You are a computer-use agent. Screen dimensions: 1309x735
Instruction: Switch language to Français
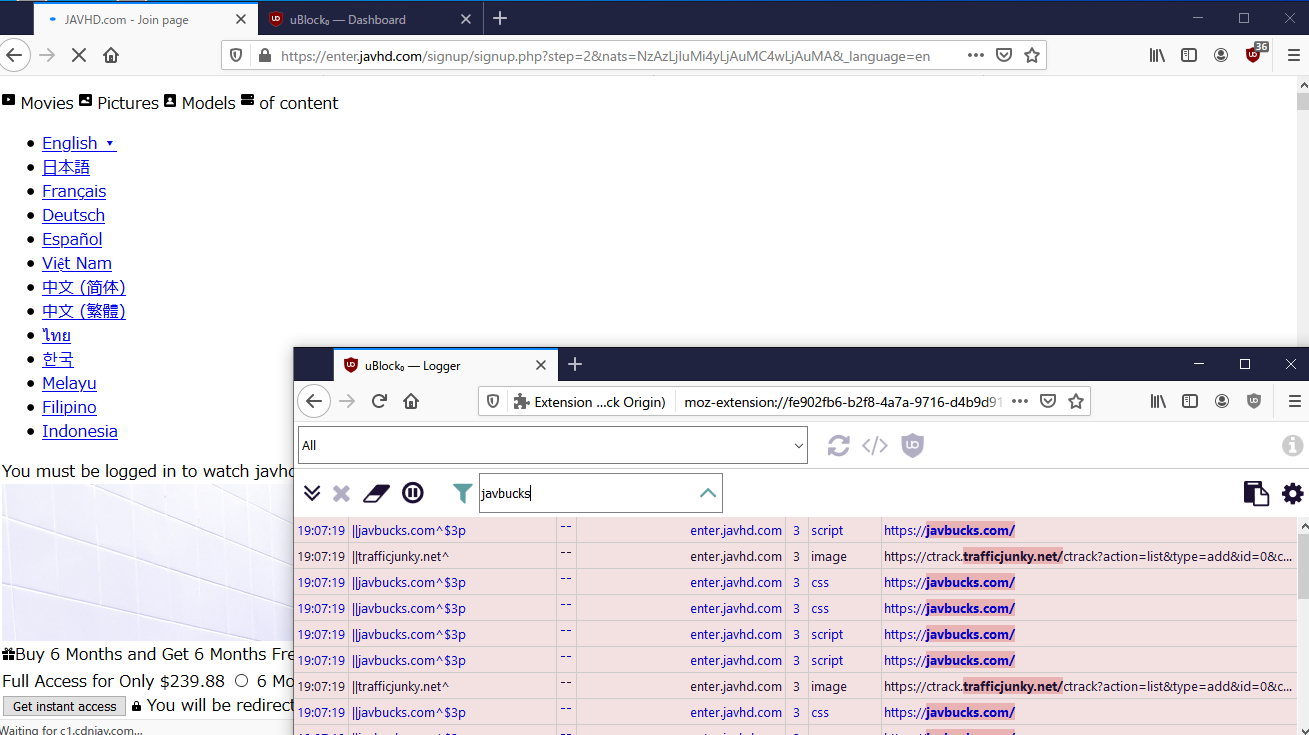pyautogui.click(x=74, y=191)
